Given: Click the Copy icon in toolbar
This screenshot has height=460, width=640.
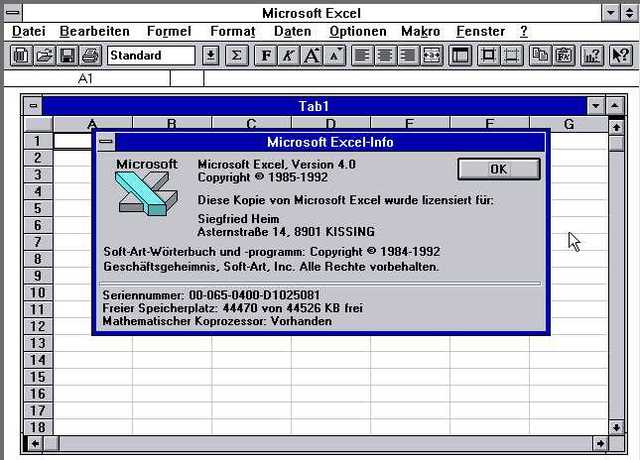Looking at the screenshot, I should [x=540, y=55].
